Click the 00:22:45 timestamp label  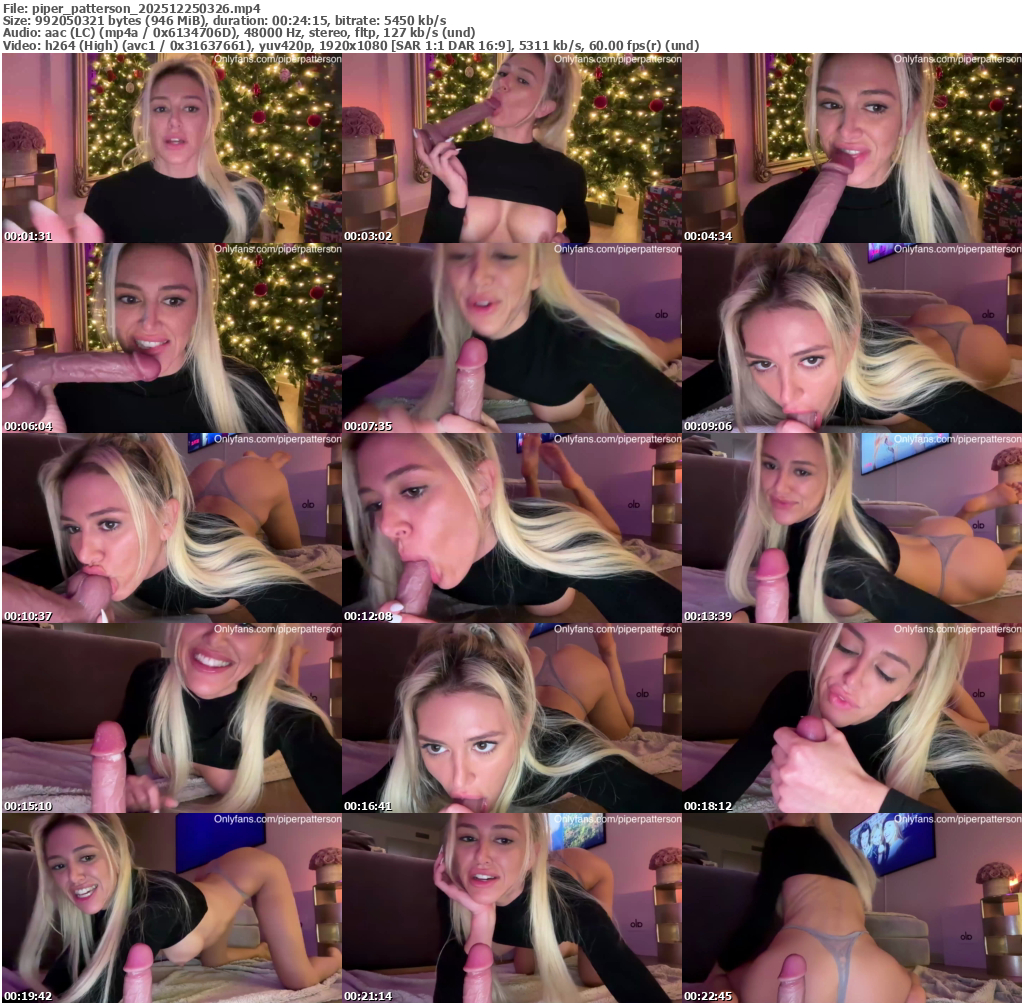[x=708, y=996]
